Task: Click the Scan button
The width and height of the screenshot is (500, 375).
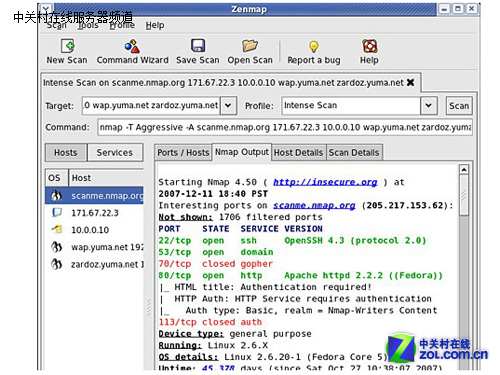Action: coord(459,106)
